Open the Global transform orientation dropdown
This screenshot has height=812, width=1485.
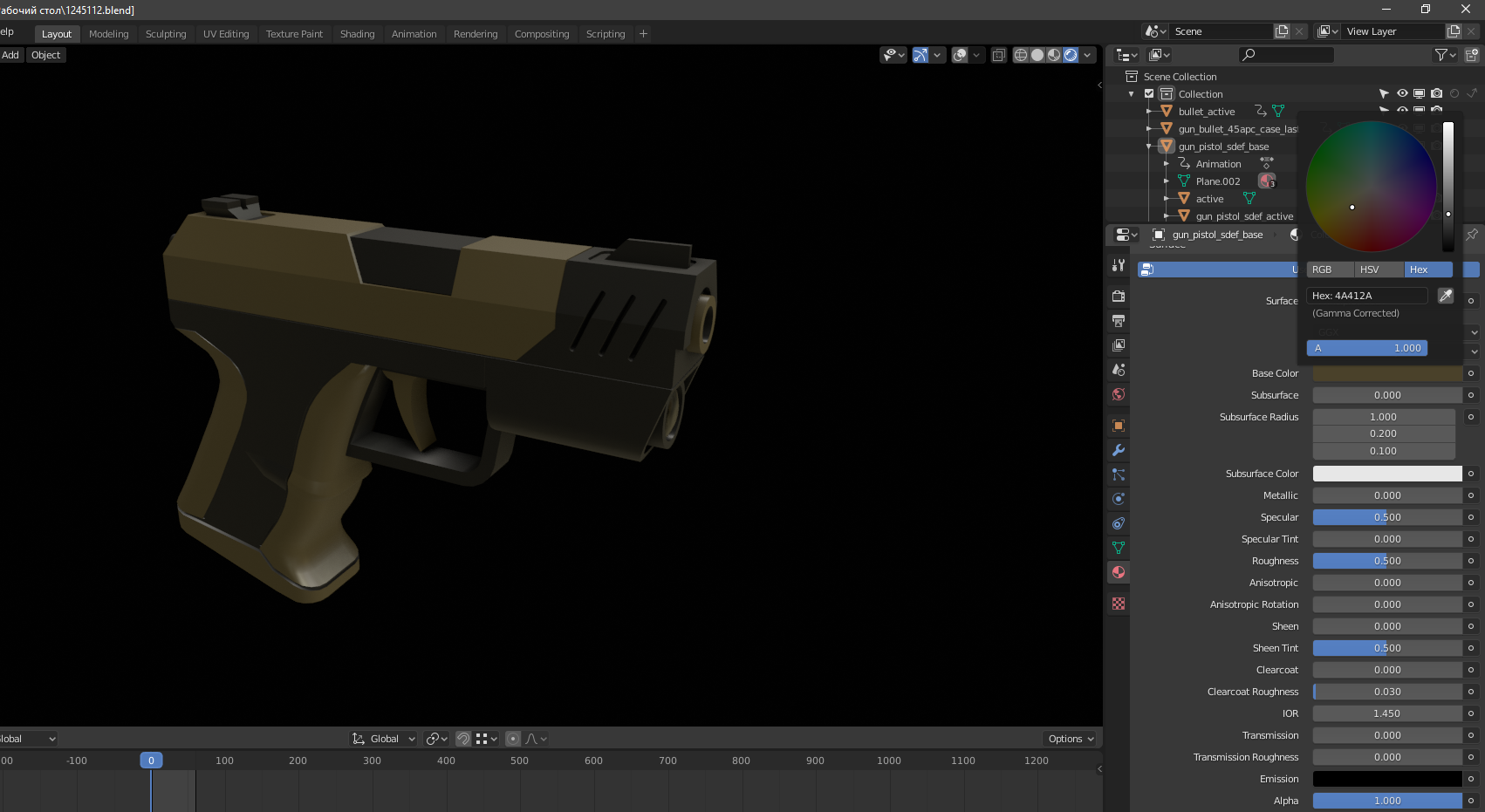(384, 739)
